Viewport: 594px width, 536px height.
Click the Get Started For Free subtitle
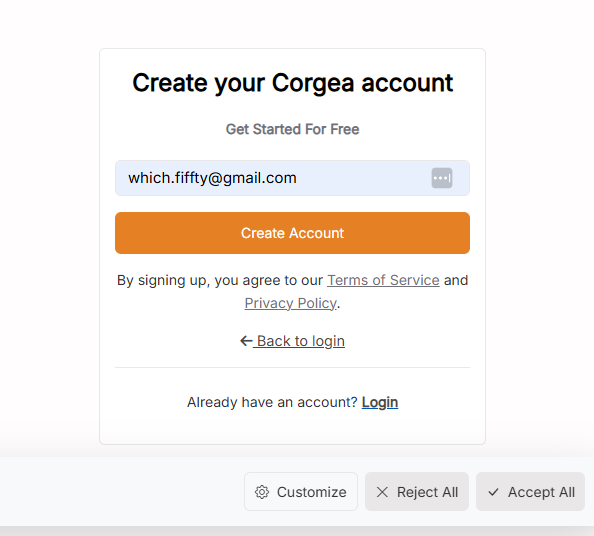tap(292, 129)
